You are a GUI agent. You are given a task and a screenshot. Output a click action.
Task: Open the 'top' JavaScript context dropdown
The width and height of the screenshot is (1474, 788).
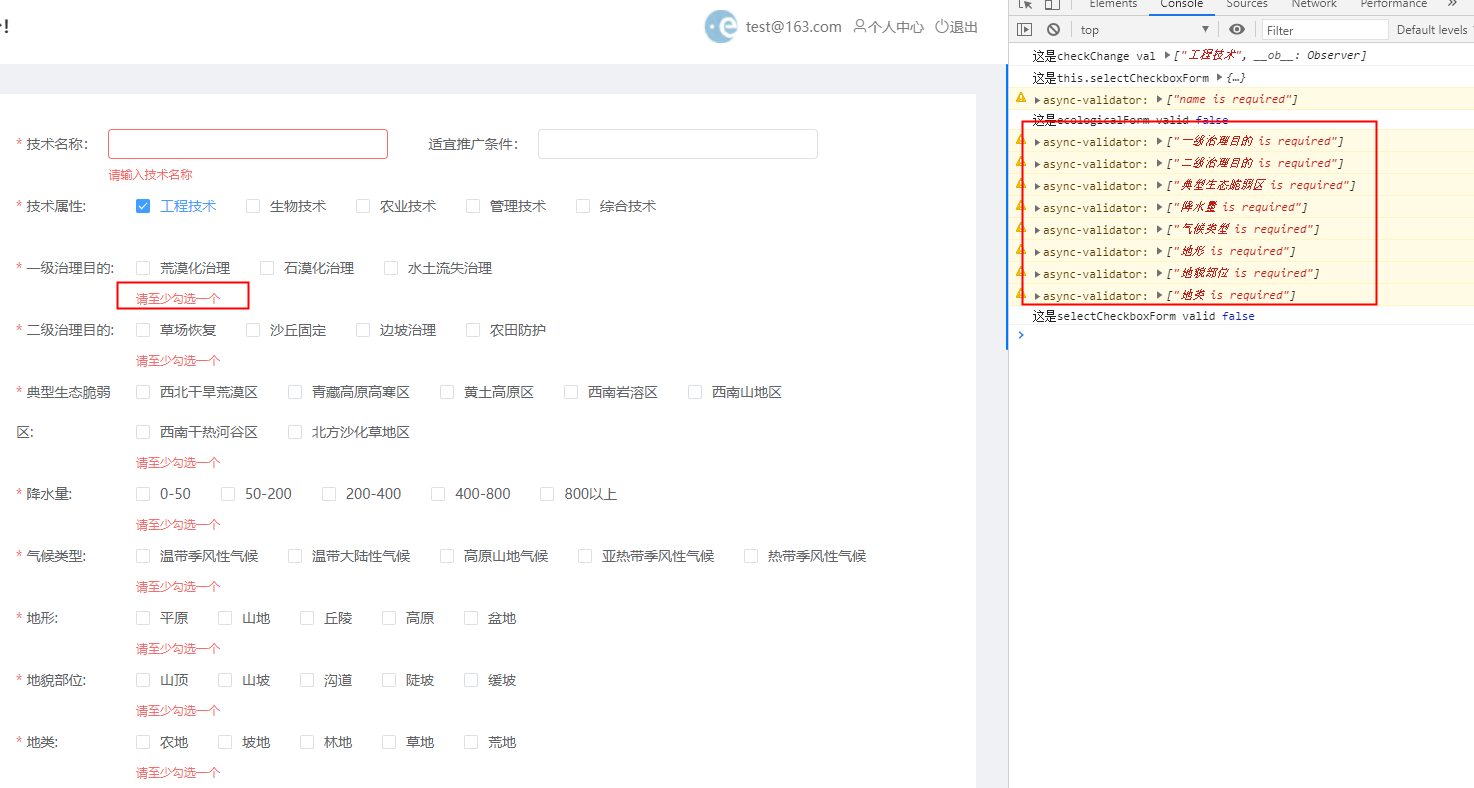pos(1145,30)
